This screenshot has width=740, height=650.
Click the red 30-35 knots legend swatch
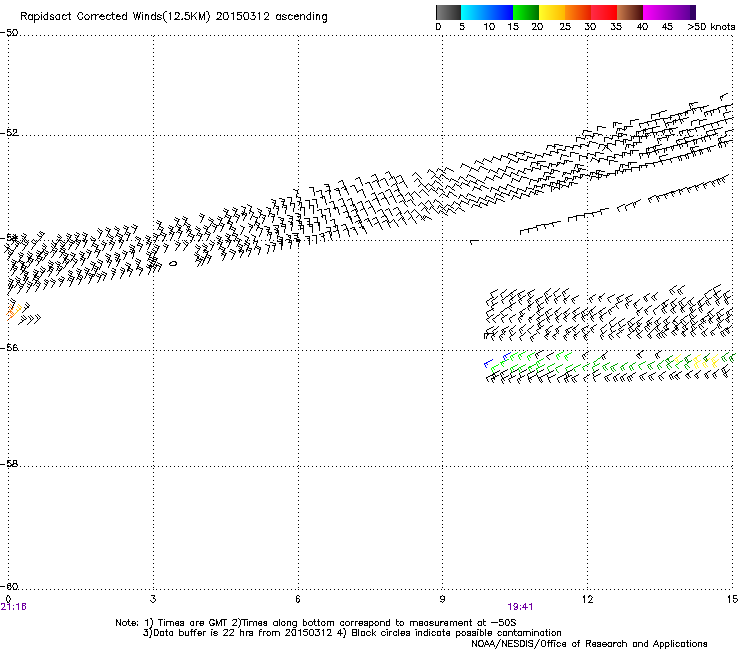pos(604,12)
